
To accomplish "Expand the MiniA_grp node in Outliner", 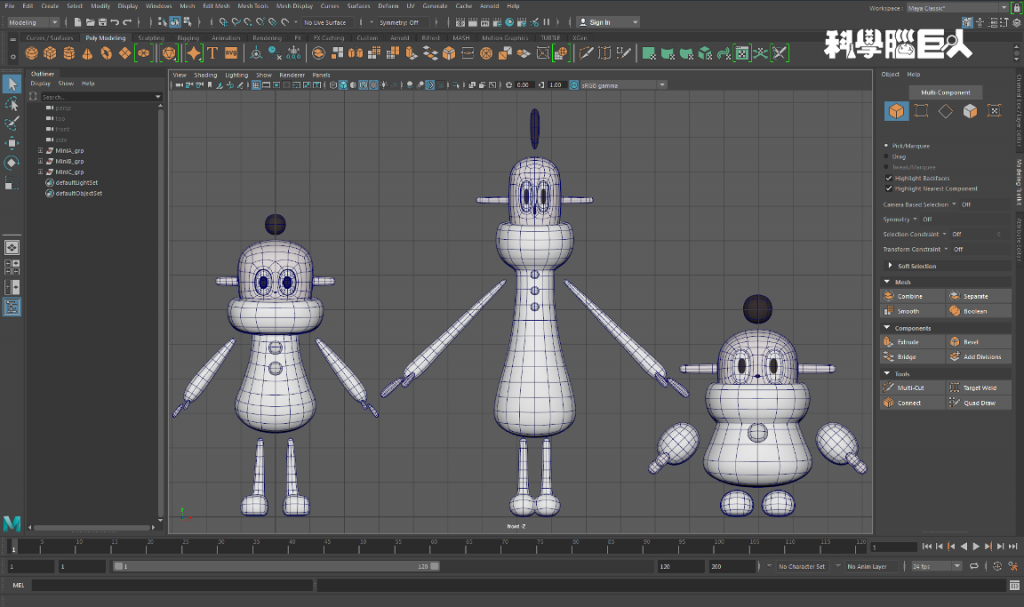I will click(40, 150).
